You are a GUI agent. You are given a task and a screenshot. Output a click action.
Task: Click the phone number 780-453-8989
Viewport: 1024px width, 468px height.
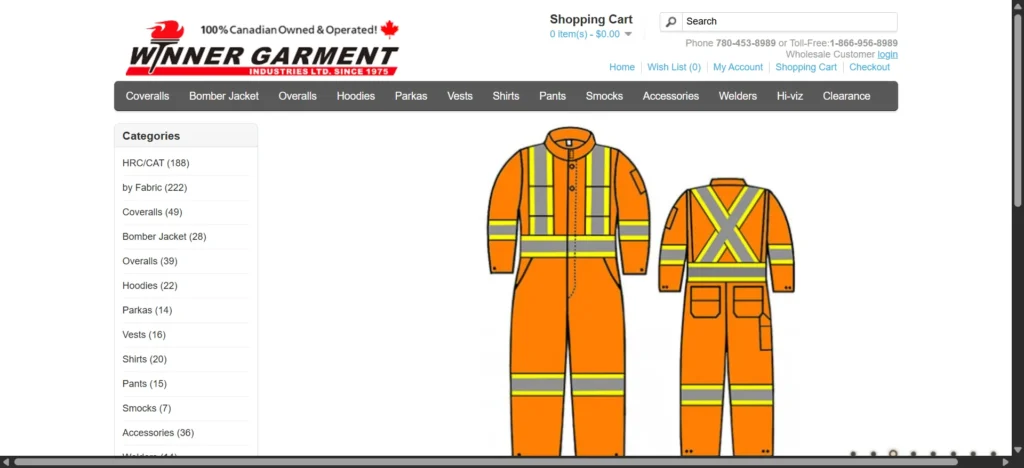(x=746, y=43)
